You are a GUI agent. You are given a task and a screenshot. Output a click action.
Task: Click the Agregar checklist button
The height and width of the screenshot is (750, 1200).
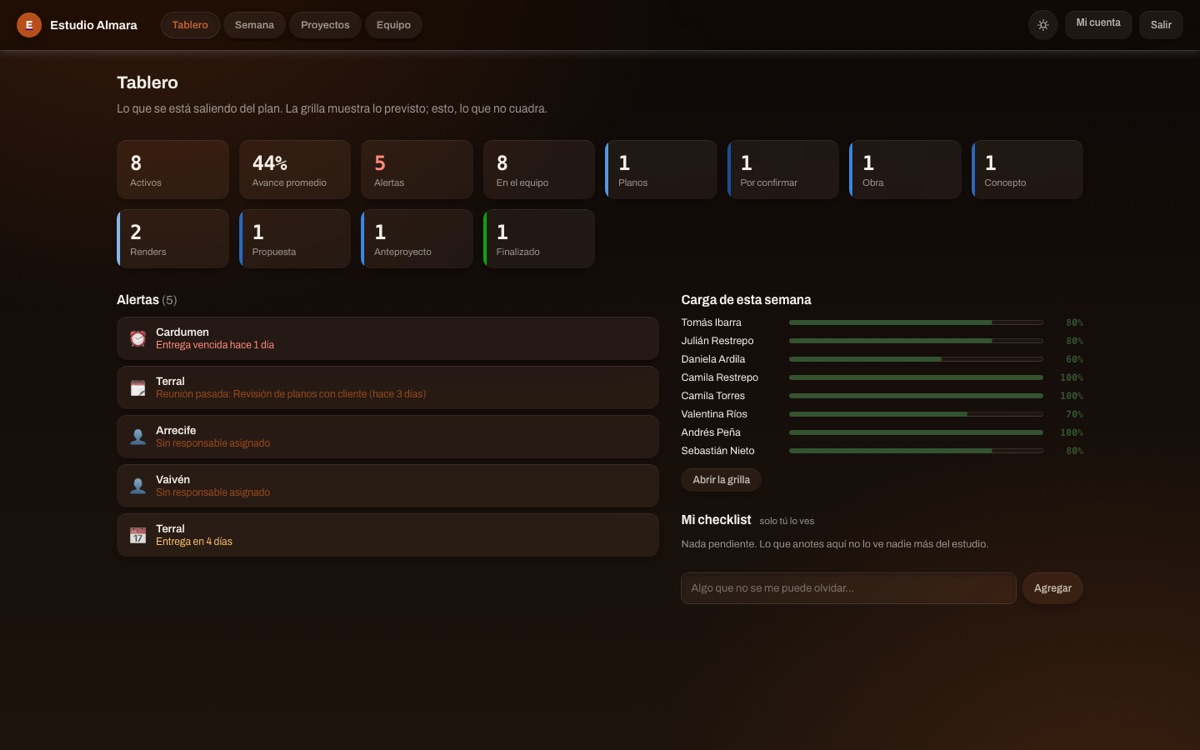point(1052,588)
